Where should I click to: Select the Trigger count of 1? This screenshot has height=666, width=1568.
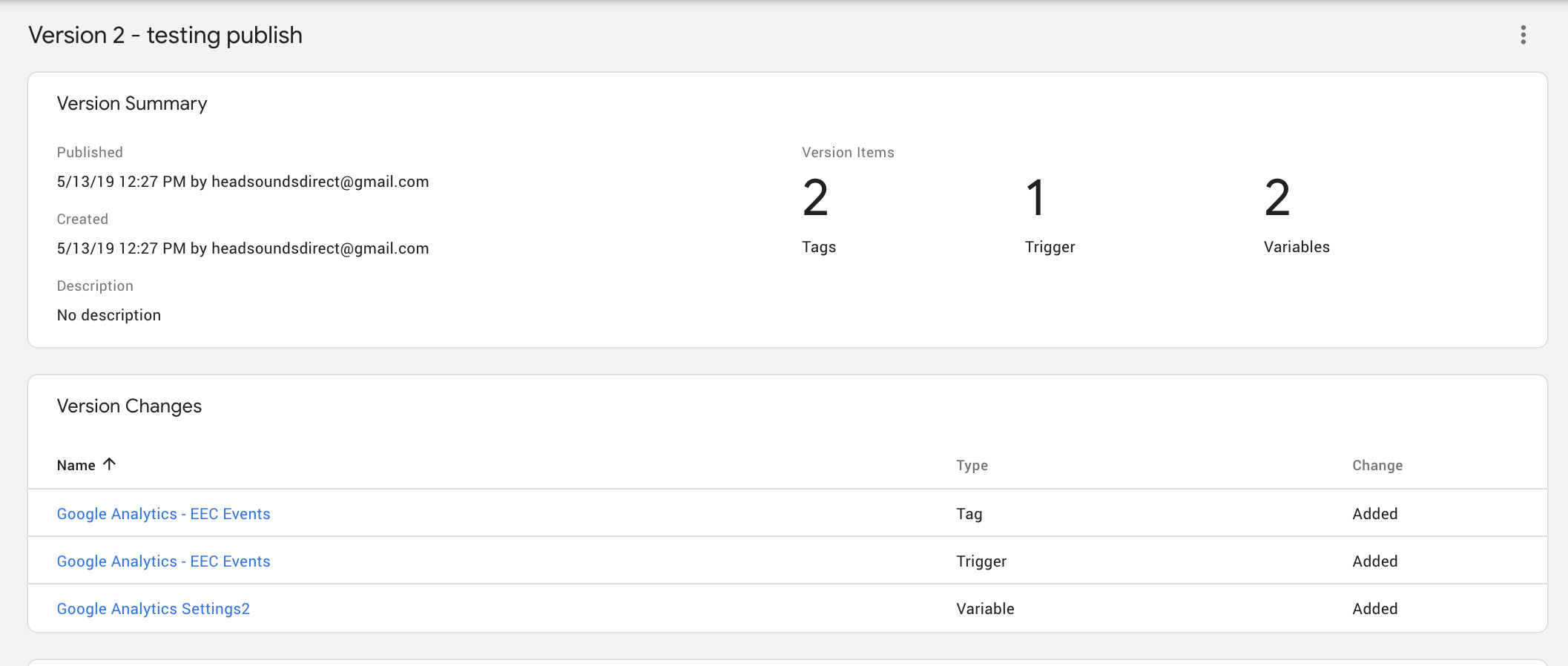tap(1035, 198)
